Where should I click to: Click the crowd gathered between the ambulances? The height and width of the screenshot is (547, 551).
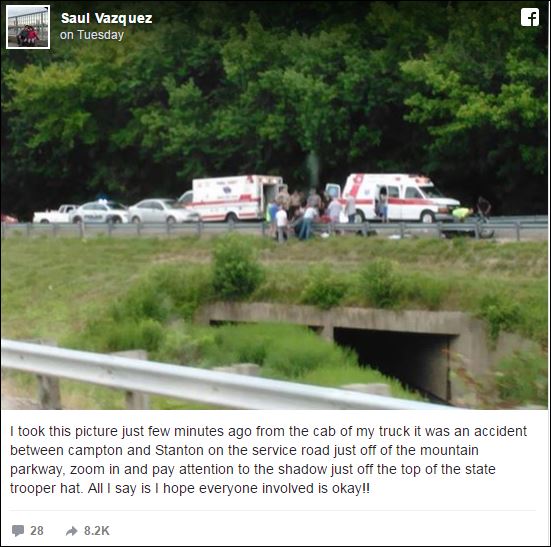point(308,213)
